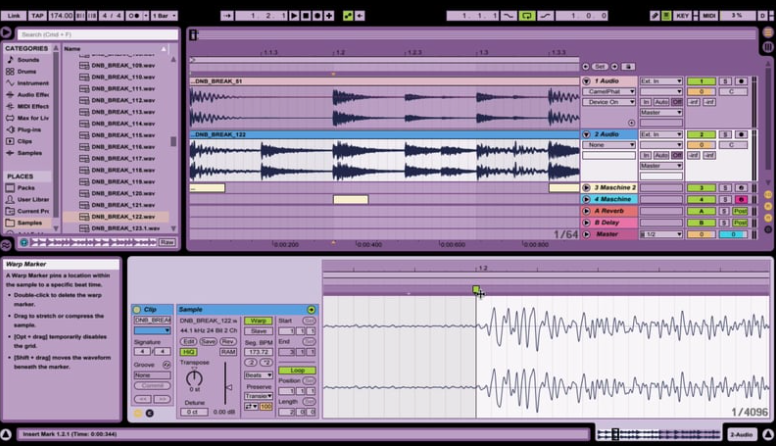
Task: Open the Drums category in browser
Action: [27, 72]
